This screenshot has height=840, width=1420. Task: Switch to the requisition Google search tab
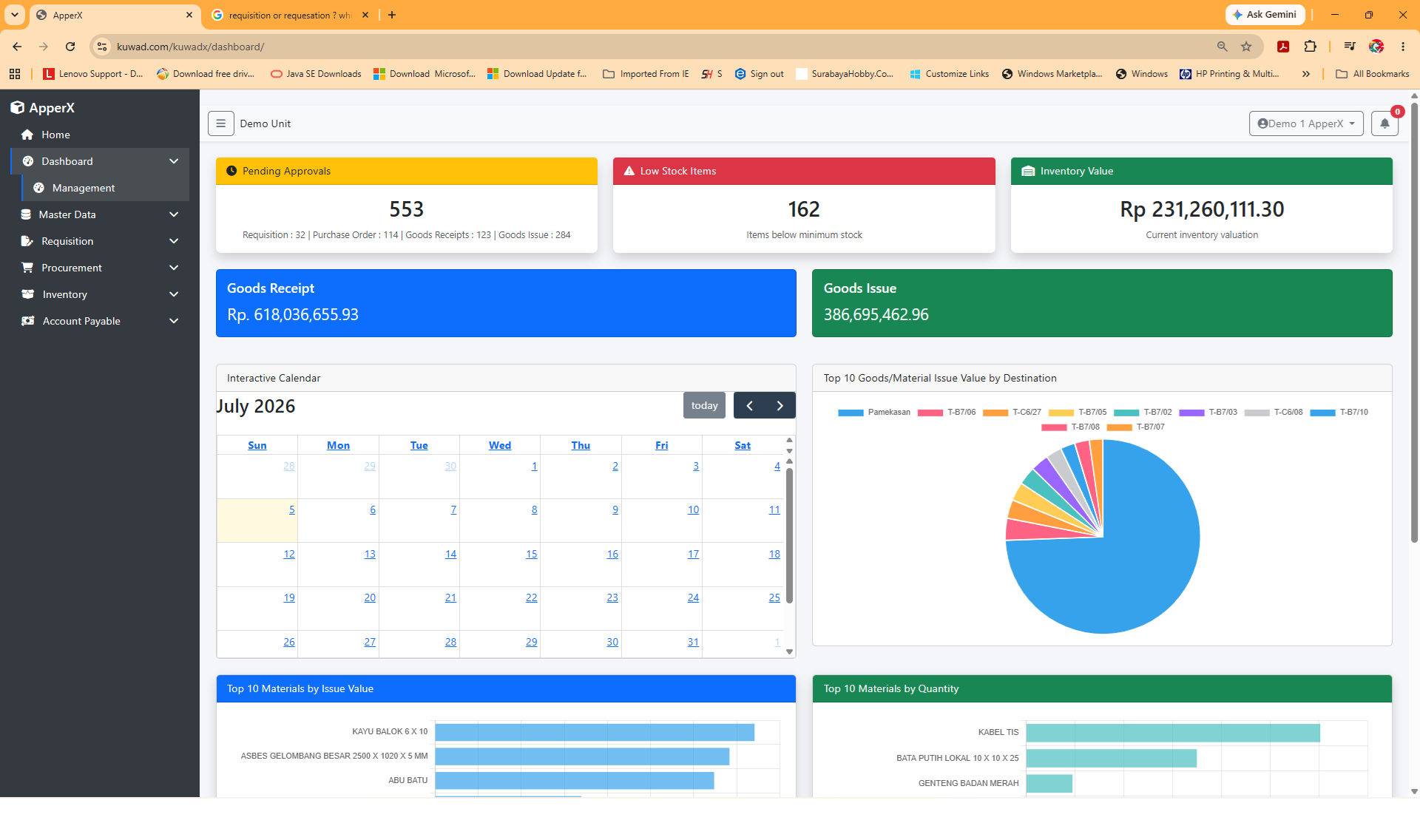point(290,15)
